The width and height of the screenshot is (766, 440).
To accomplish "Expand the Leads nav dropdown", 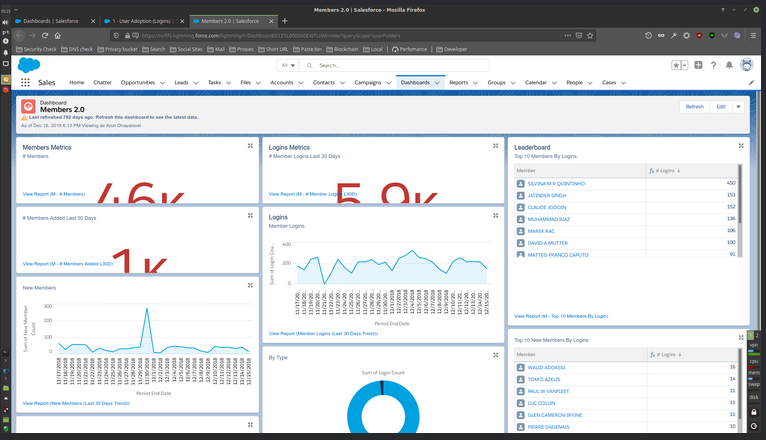I will pyautogui.click(x=196, y=83).
